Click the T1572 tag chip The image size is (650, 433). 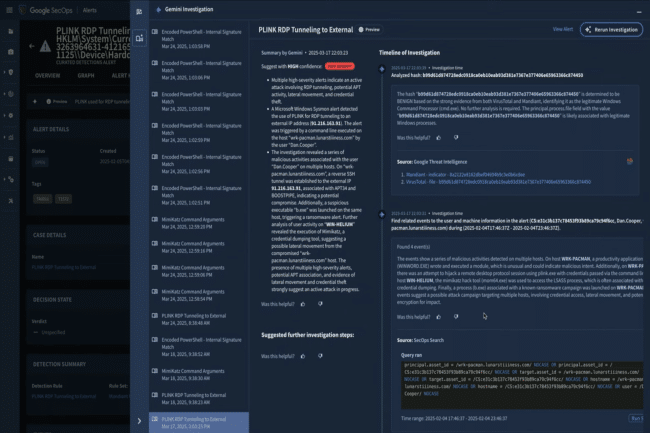point(63,199)
